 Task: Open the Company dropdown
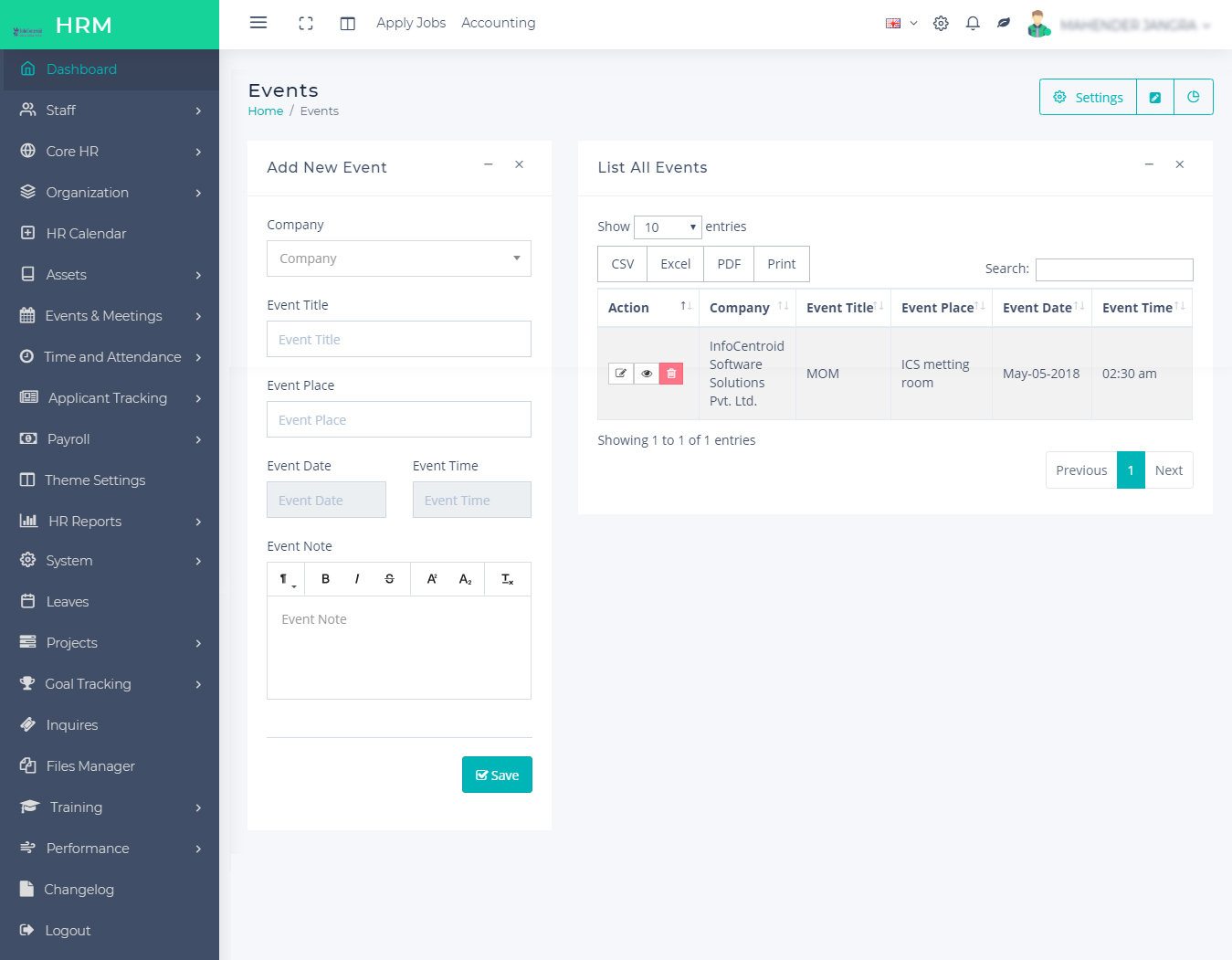point(399,258)
